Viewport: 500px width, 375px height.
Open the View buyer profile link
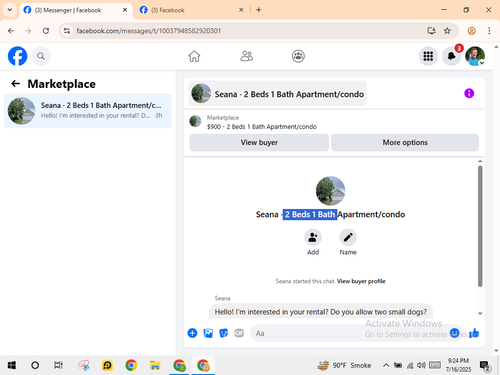(361, 281)
